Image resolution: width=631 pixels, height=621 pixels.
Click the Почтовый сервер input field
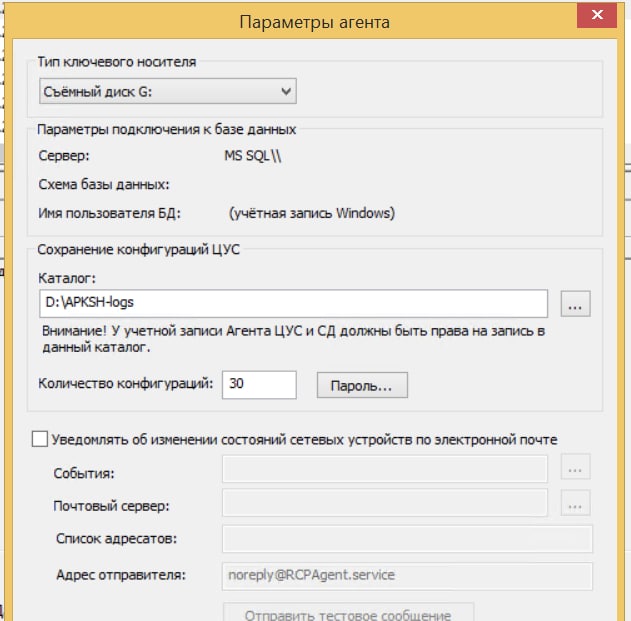click(385, 503)
